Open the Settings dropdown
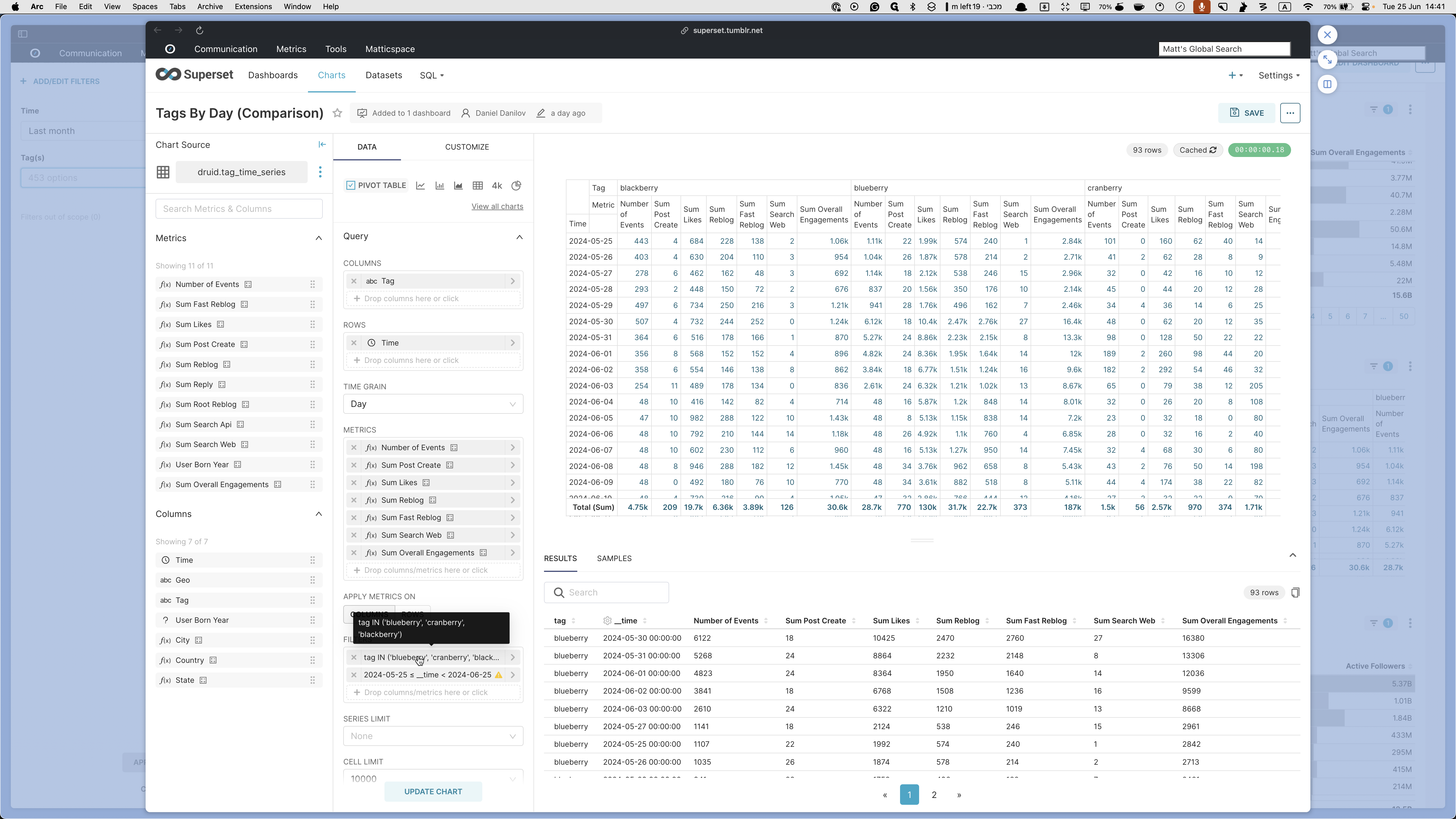The image size is (1456, 819). [1279, 75]
